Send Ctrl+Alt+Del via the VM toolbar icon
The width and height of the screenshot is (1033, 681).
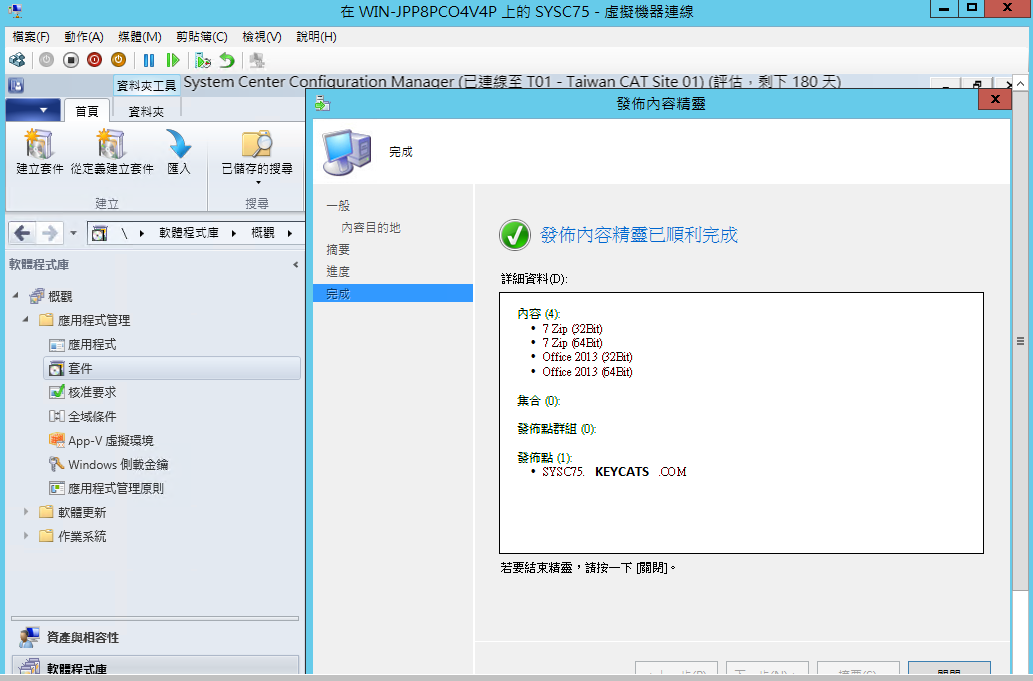point(17,61)
